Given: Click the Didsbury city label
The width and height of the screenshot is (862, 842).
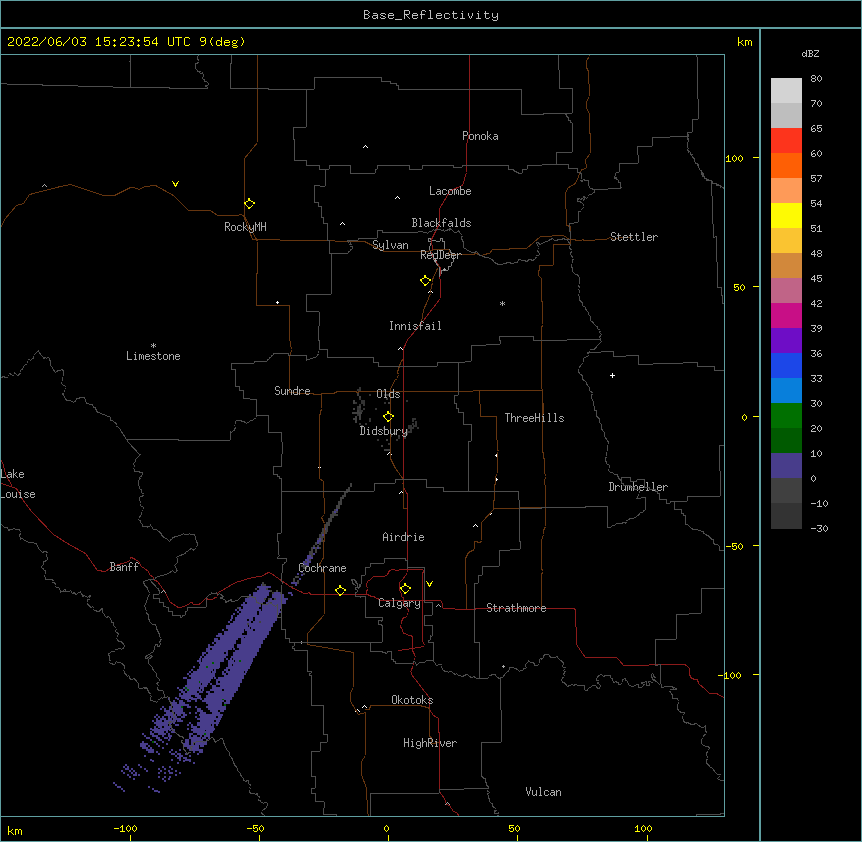Looking at the screenshot, I should point(384,431).
